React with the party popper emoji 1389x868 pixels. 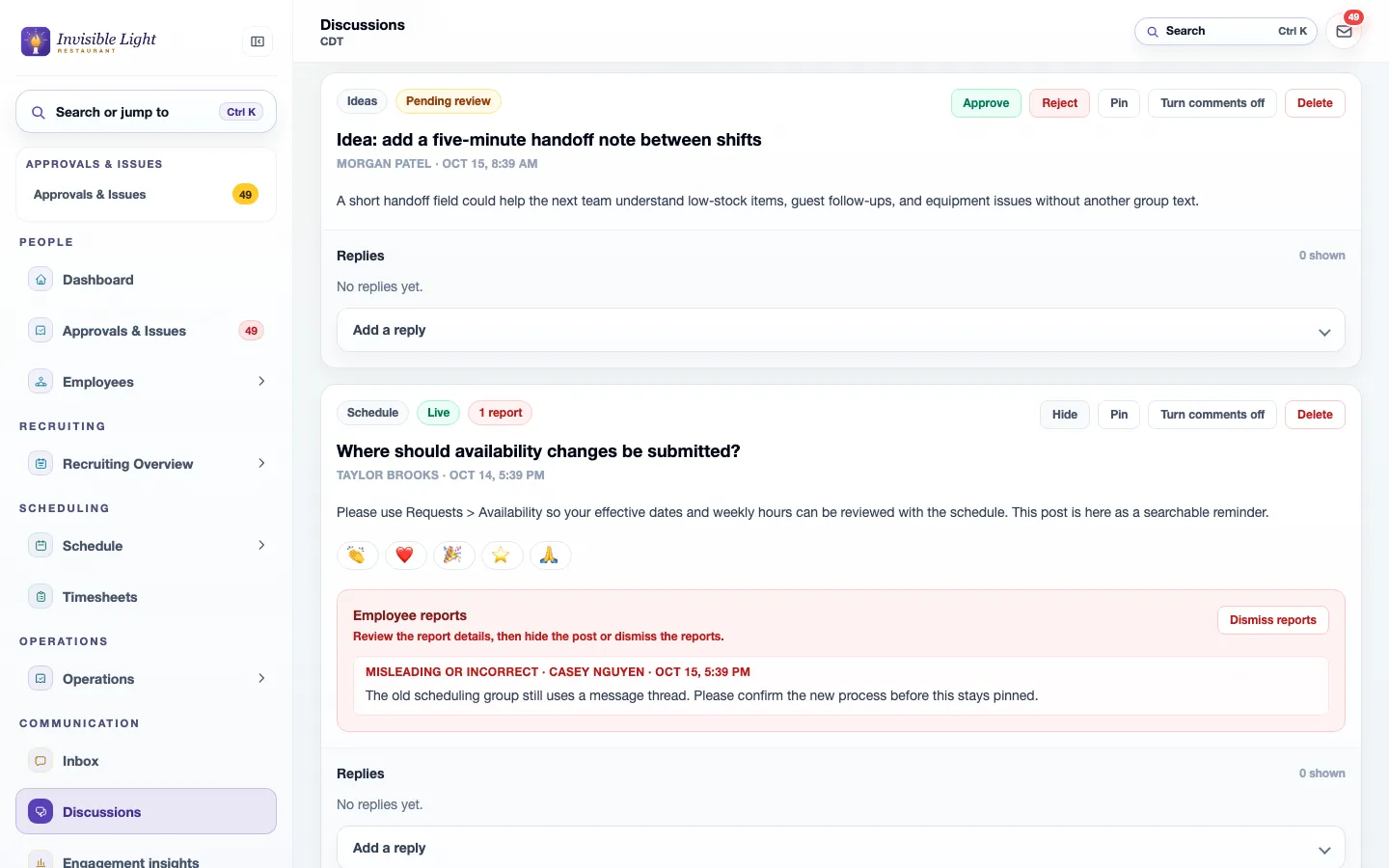(453, 556)
